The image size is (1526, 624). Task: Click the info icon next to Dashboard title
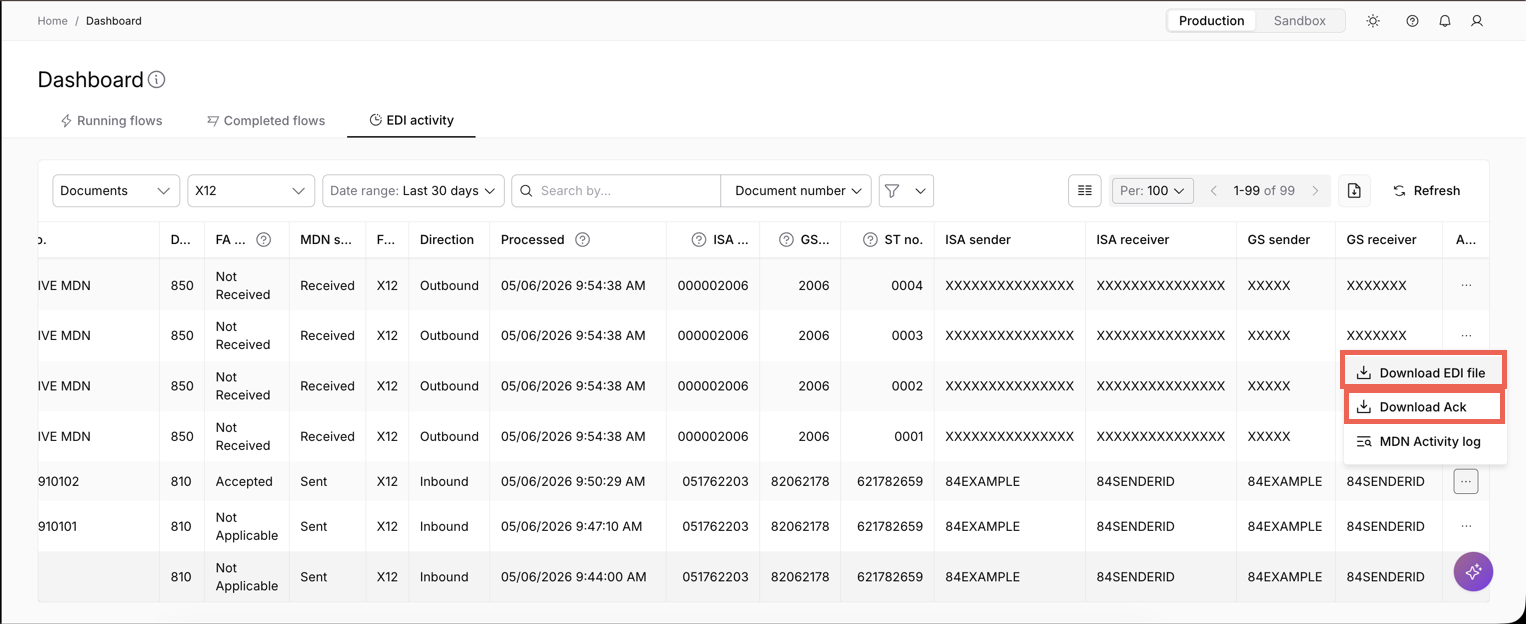(x=157, y=80)
